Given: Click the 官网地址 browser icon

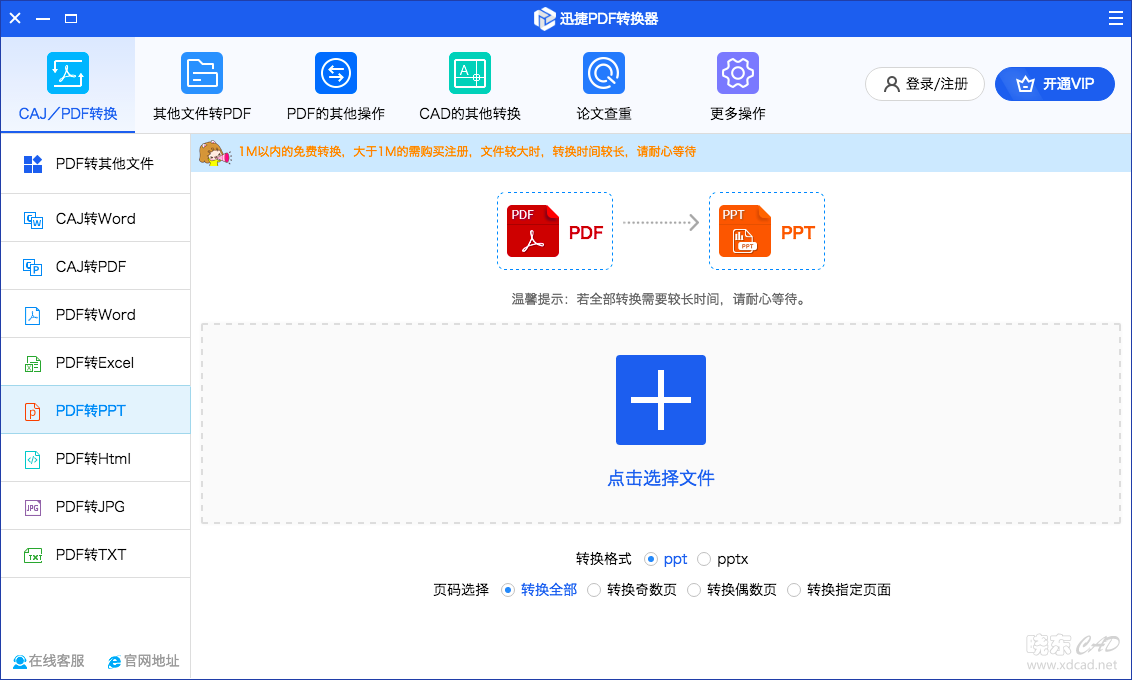Looking at the screenshot, I should click(x=114, y=662).
